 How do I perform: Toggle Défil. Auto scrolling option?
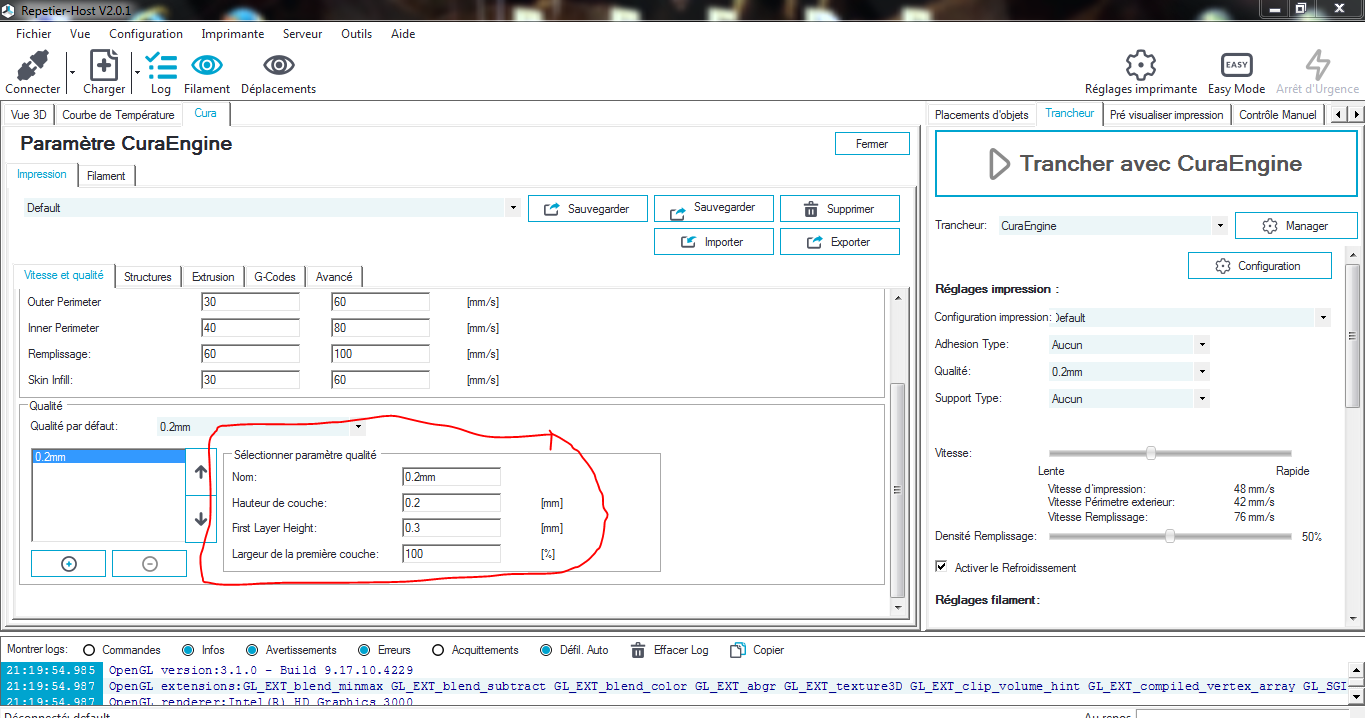point(546,650)
